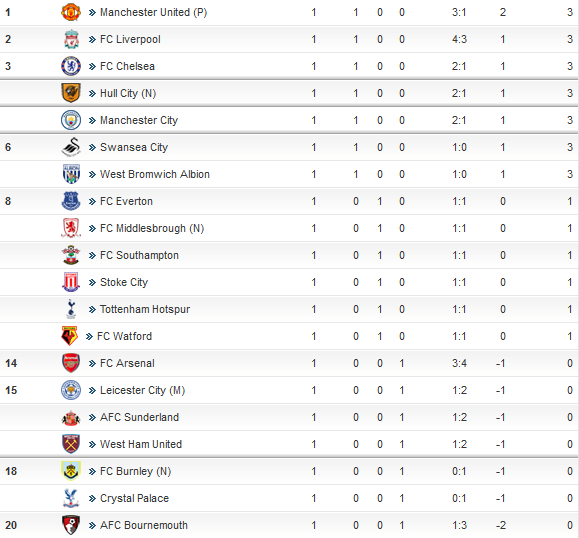This screenshot has height=538, width=579.
Task: Click the Tottenham Hotspur cockerel logo
Action: (71, 309)
